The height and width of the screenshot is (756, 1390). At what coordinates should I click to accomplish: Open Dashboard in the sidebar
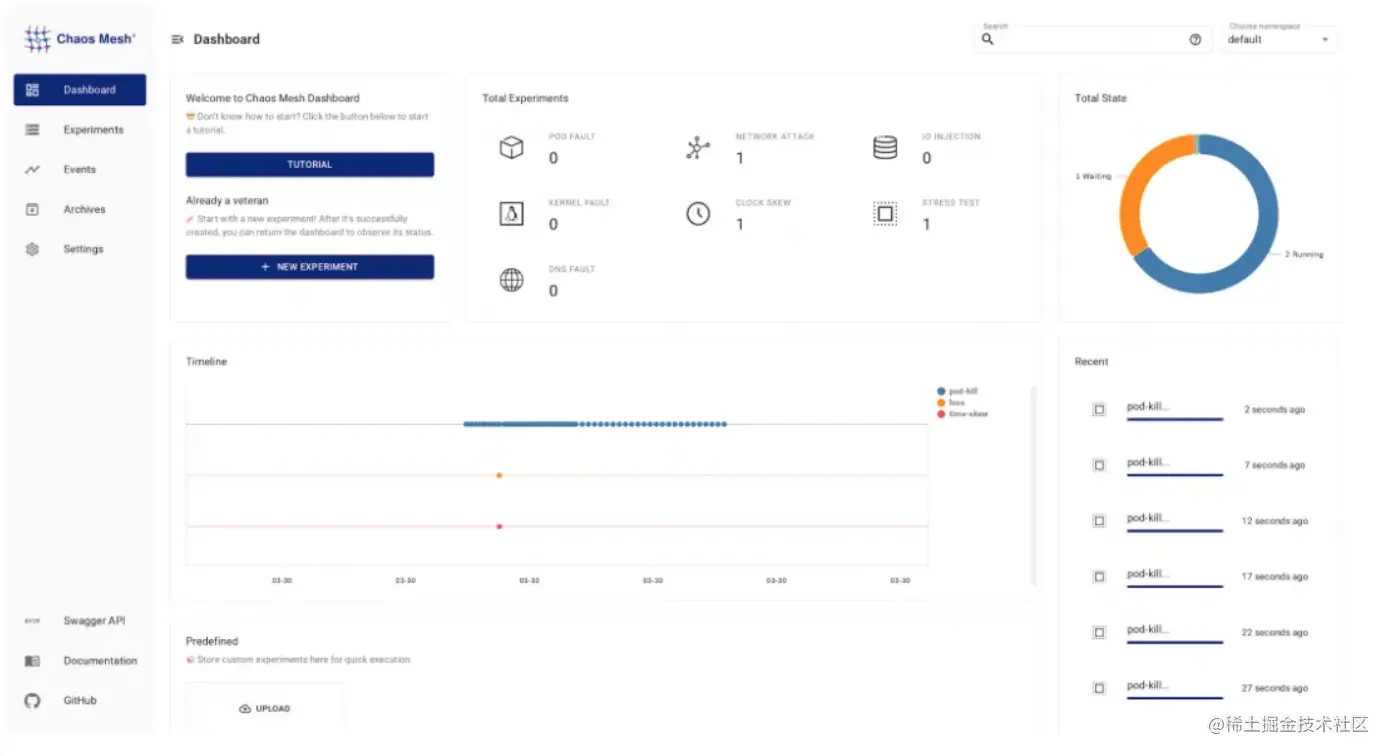pyautogui.click(x=80, y=90)
